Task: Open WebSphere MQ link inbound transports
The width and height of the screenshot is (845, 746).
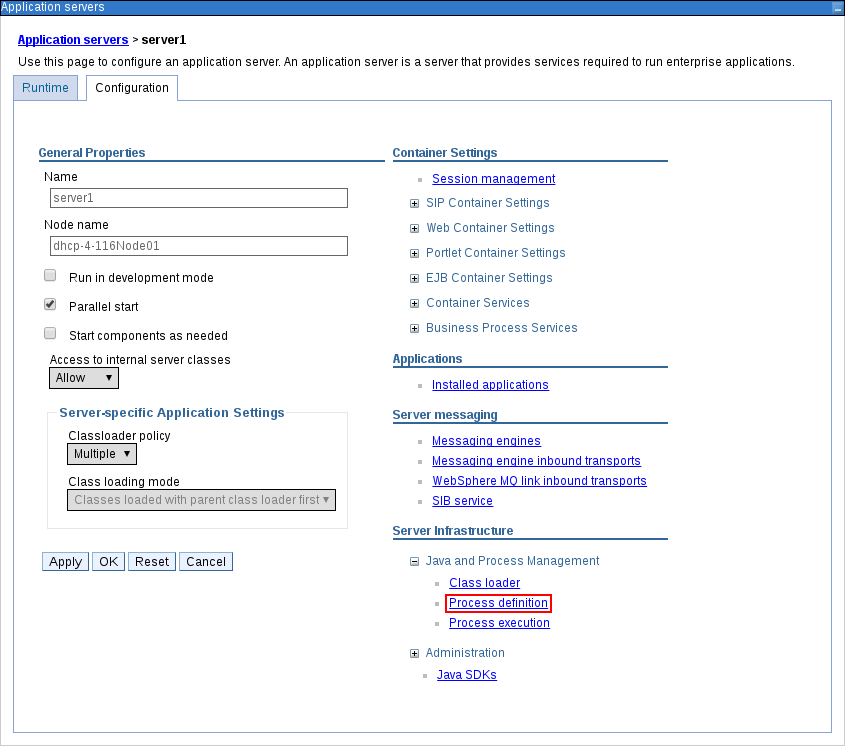Action: tap(539, 481)
